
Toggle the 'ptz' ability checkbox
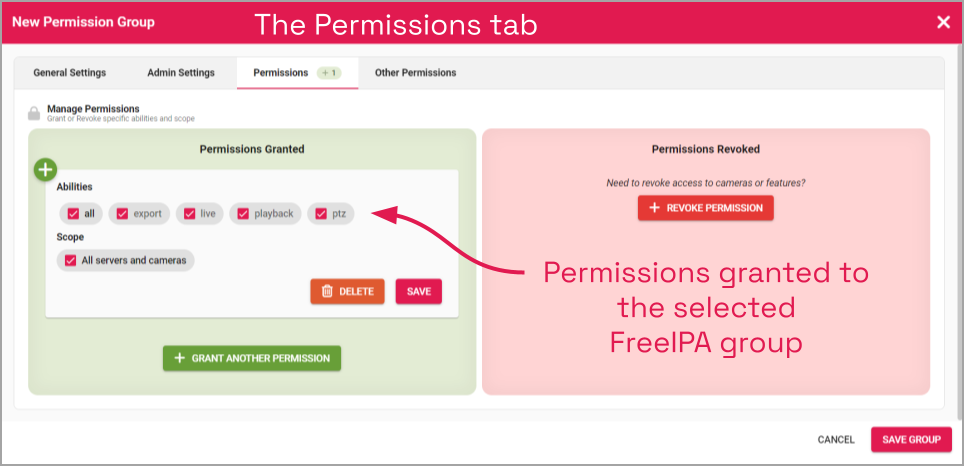[x=321, y=214]
